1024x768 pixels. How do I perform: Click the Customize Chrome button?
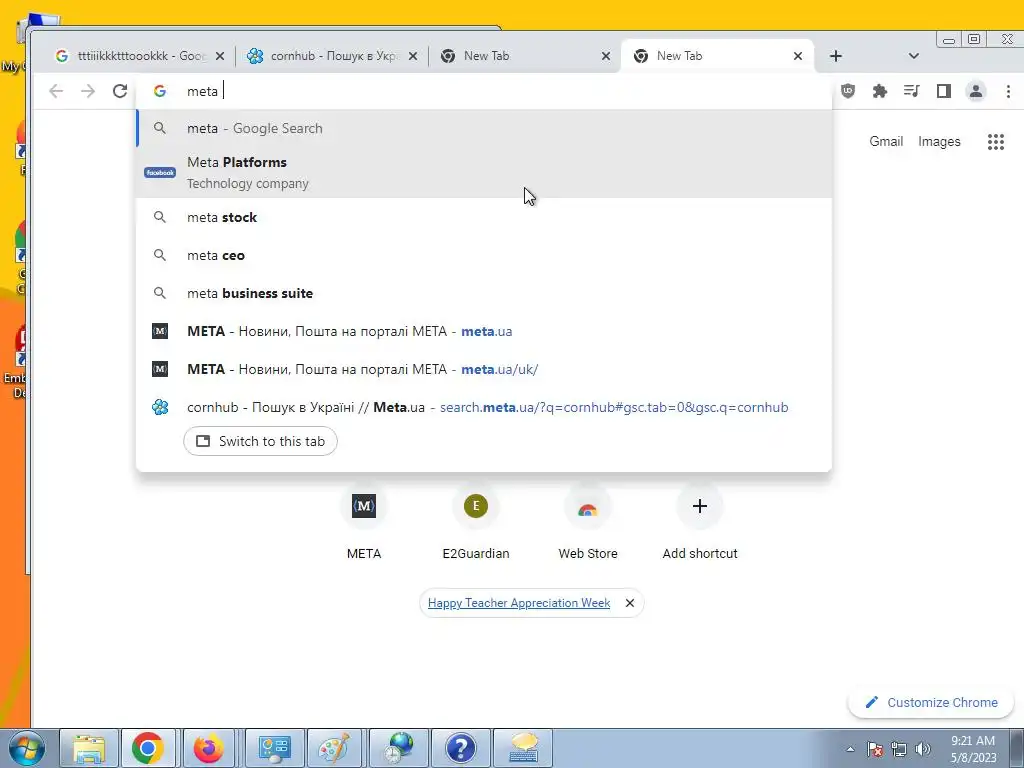[931, 703]
